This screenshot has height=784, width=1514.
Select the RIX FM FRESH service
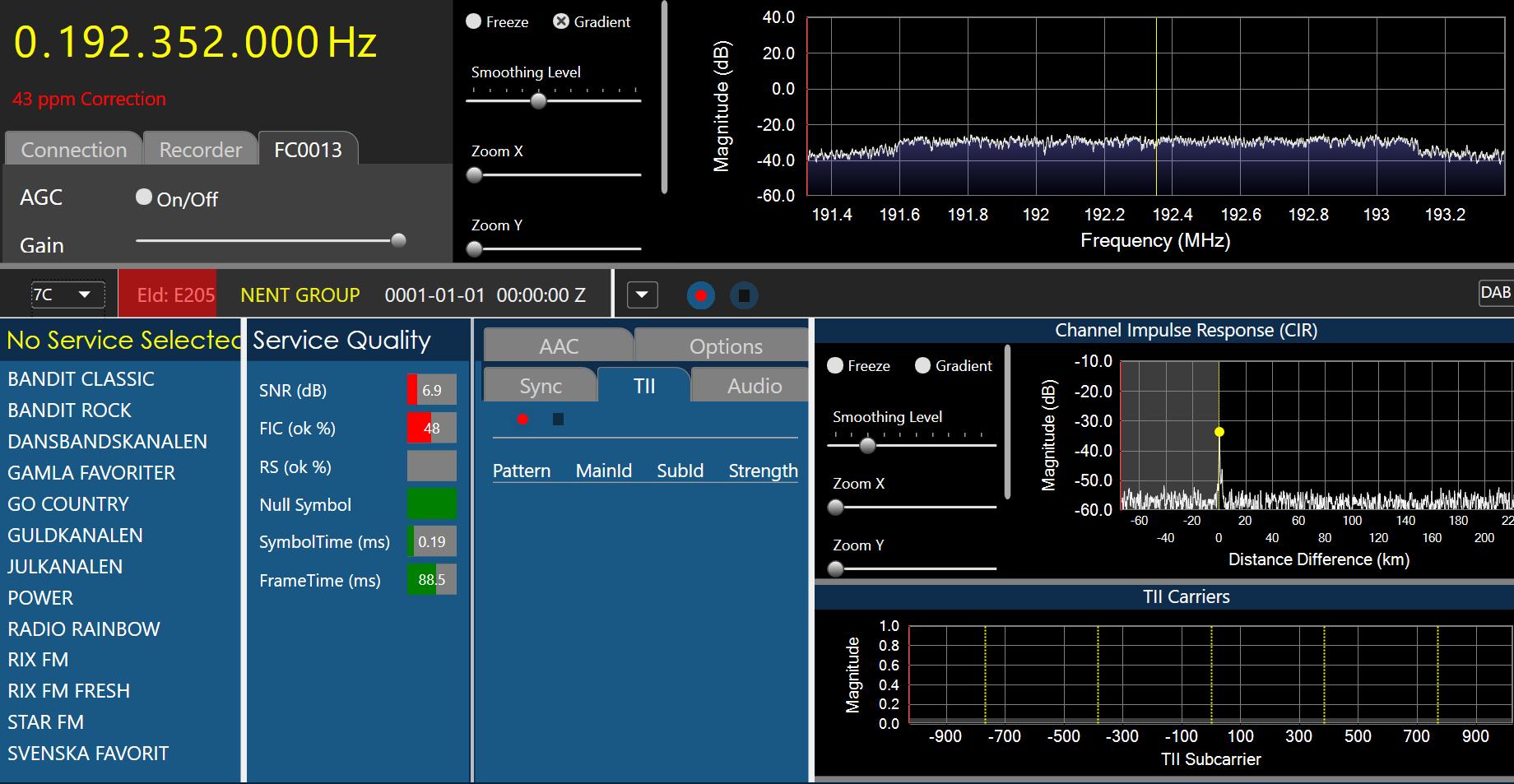click(x=69, y=691)
